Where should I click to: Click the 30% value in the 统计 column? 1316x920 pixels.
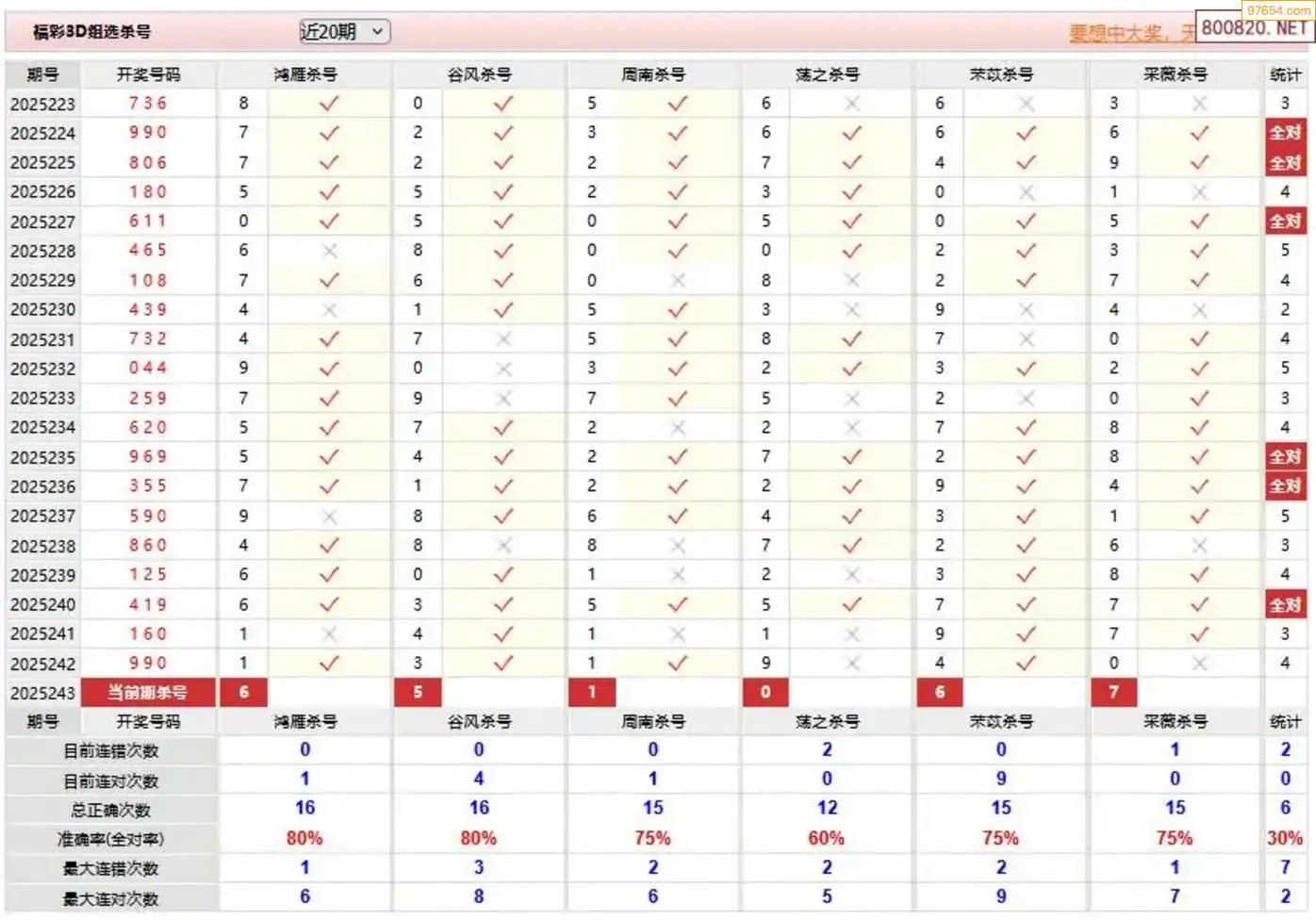point(1285,839)
